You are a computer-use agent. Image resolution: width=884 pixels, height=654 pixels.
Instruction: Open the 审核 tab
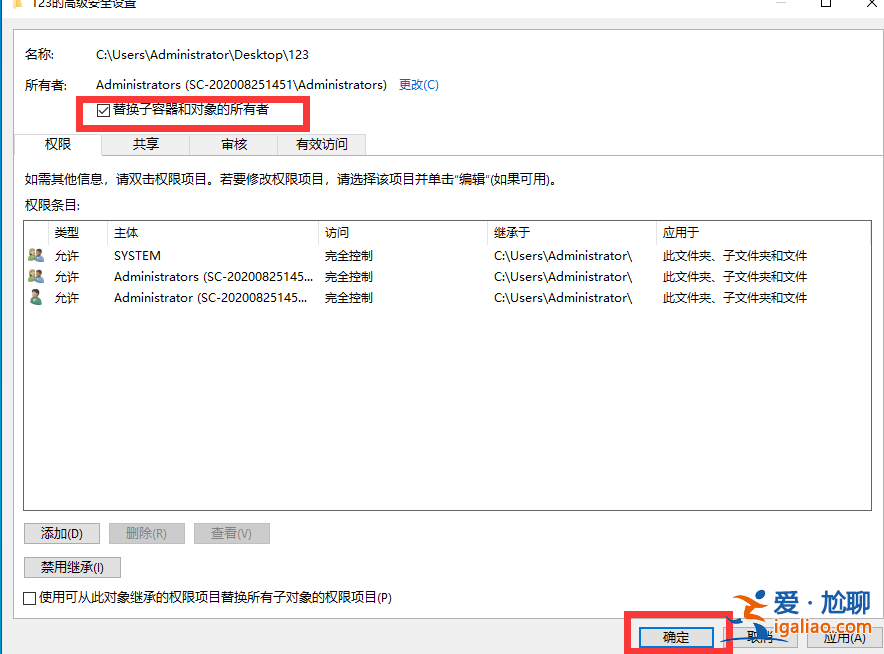tap(233, 144)
